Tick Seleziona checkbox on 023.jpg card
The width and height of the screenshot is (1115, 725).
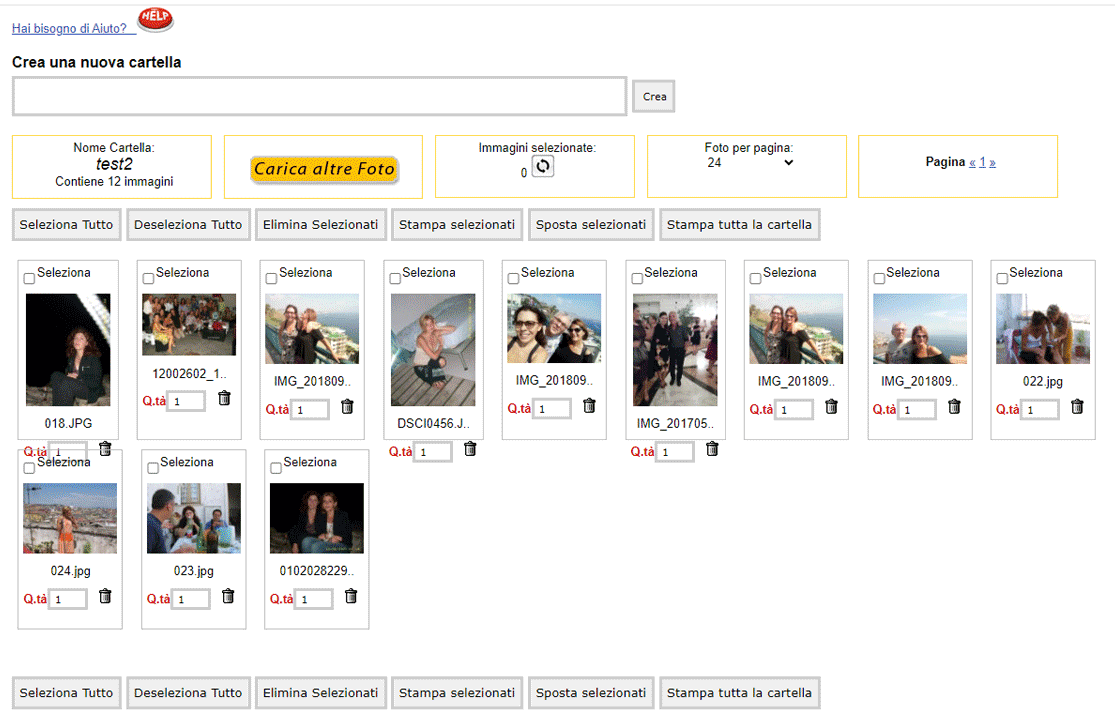pos(153,468)
